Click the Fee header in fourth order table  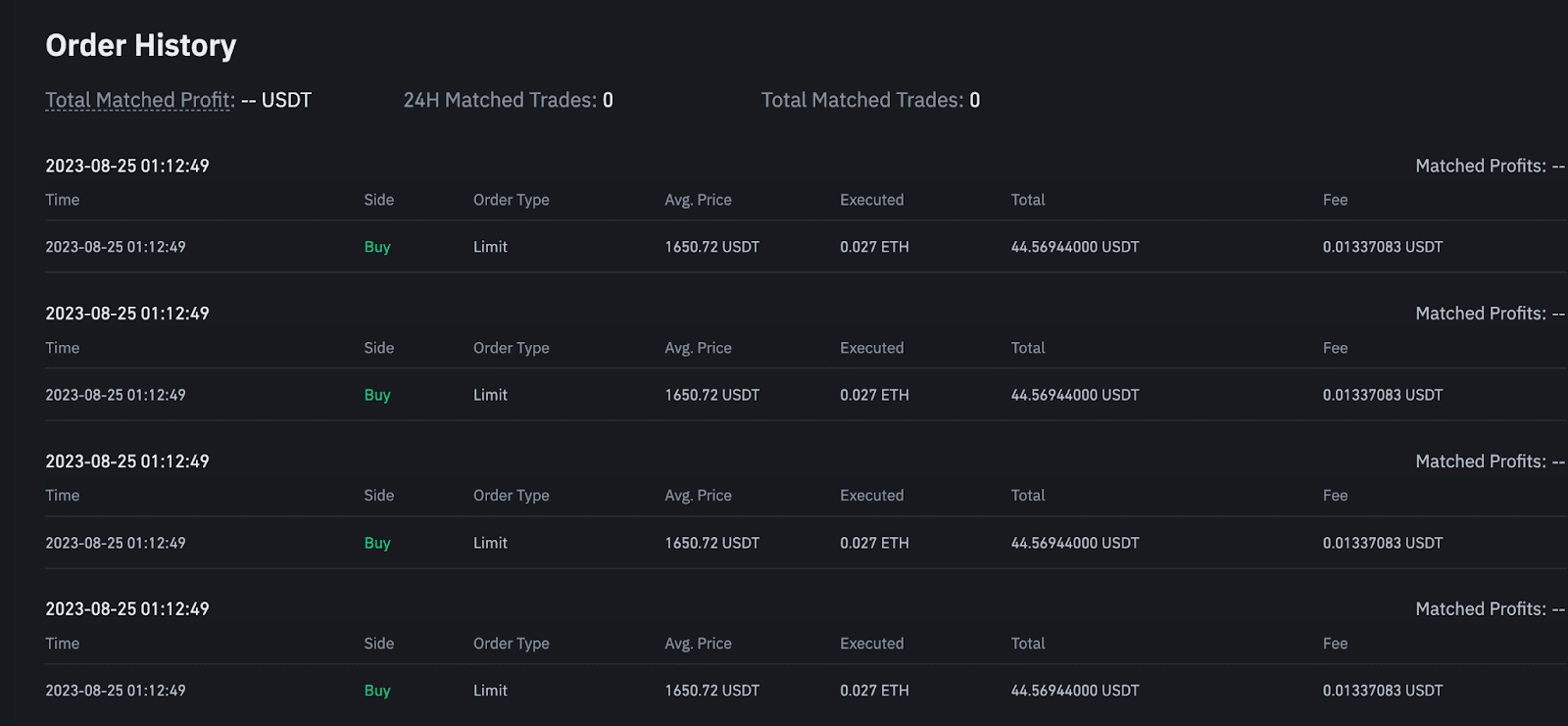[x=1335, y=644]
